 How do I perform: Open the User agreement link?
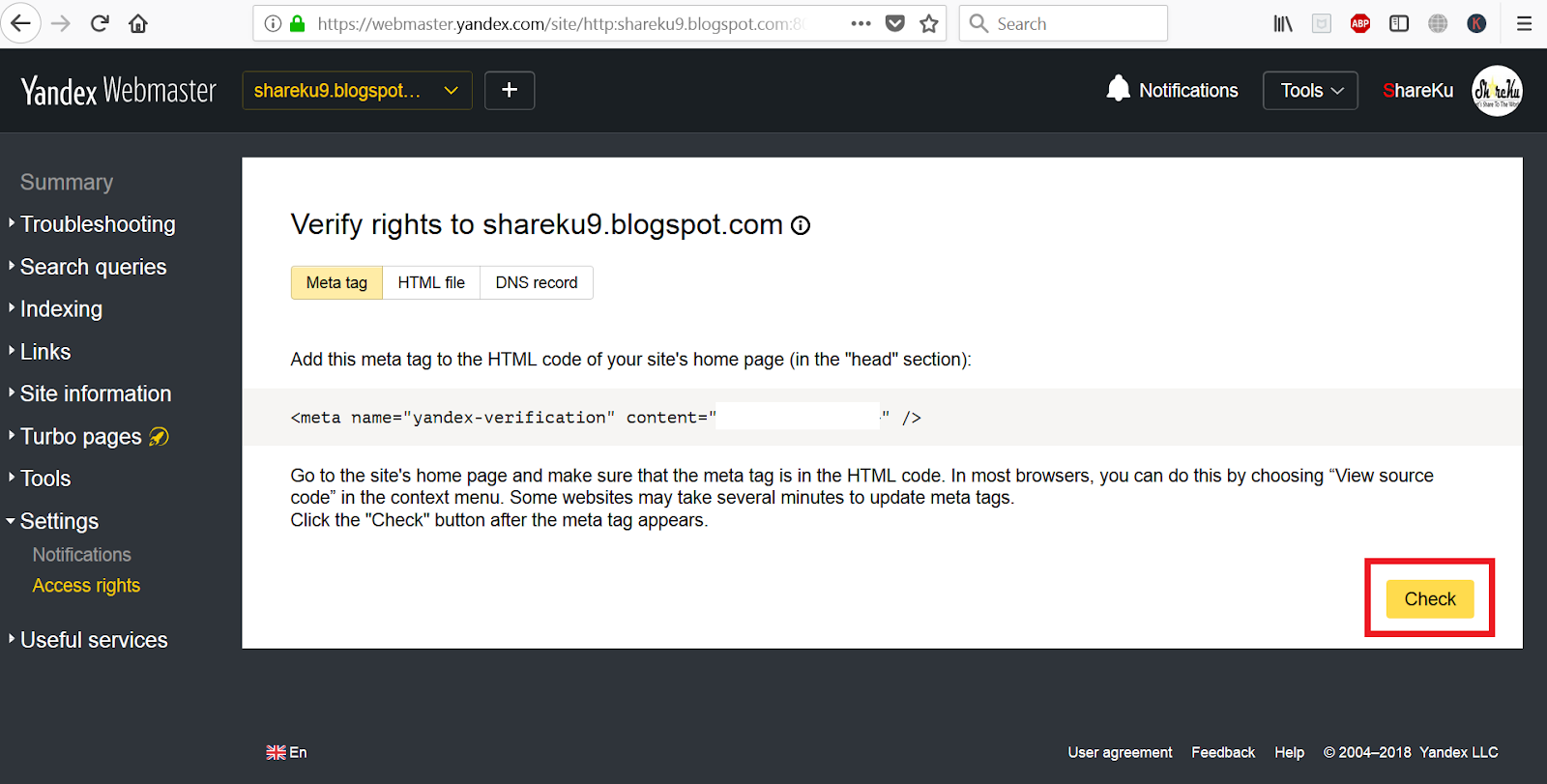(1120, 752)
